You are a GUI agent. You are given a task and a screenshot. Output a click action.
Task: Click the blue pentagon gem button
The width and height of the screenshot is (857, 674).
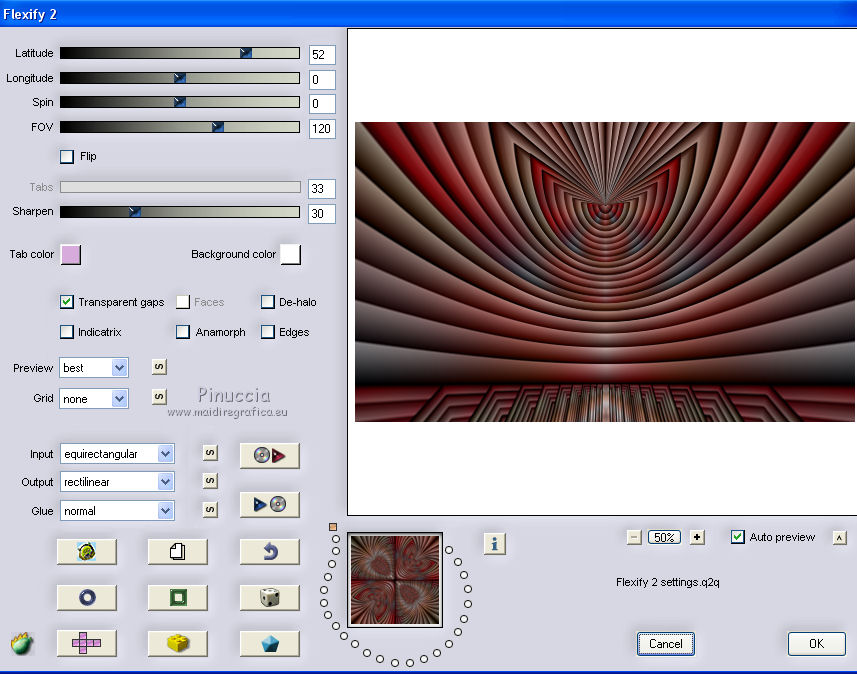(269, 643)
